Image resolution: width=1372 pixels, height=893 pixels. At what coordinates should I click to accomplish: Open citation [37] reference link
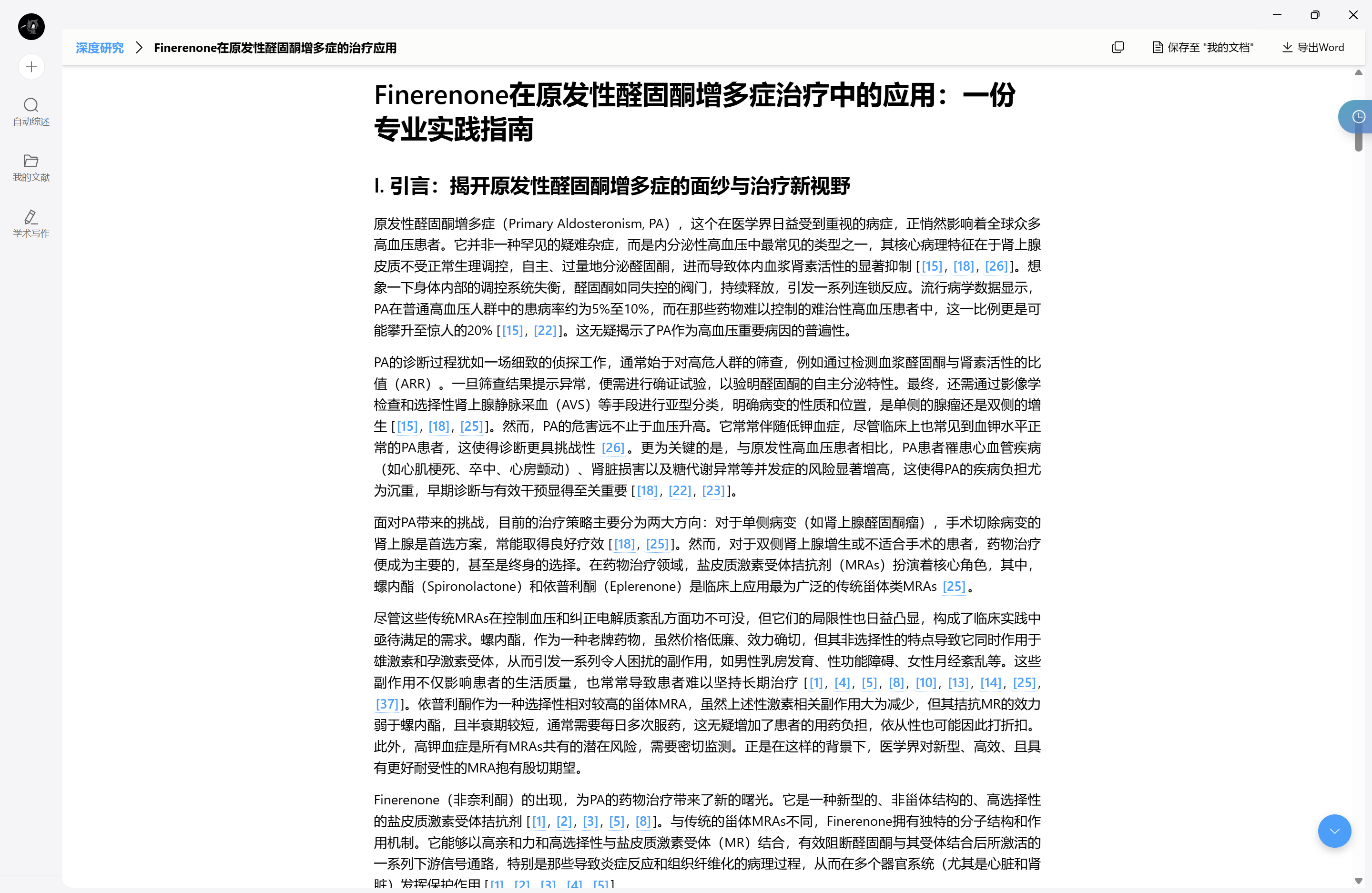387,704
